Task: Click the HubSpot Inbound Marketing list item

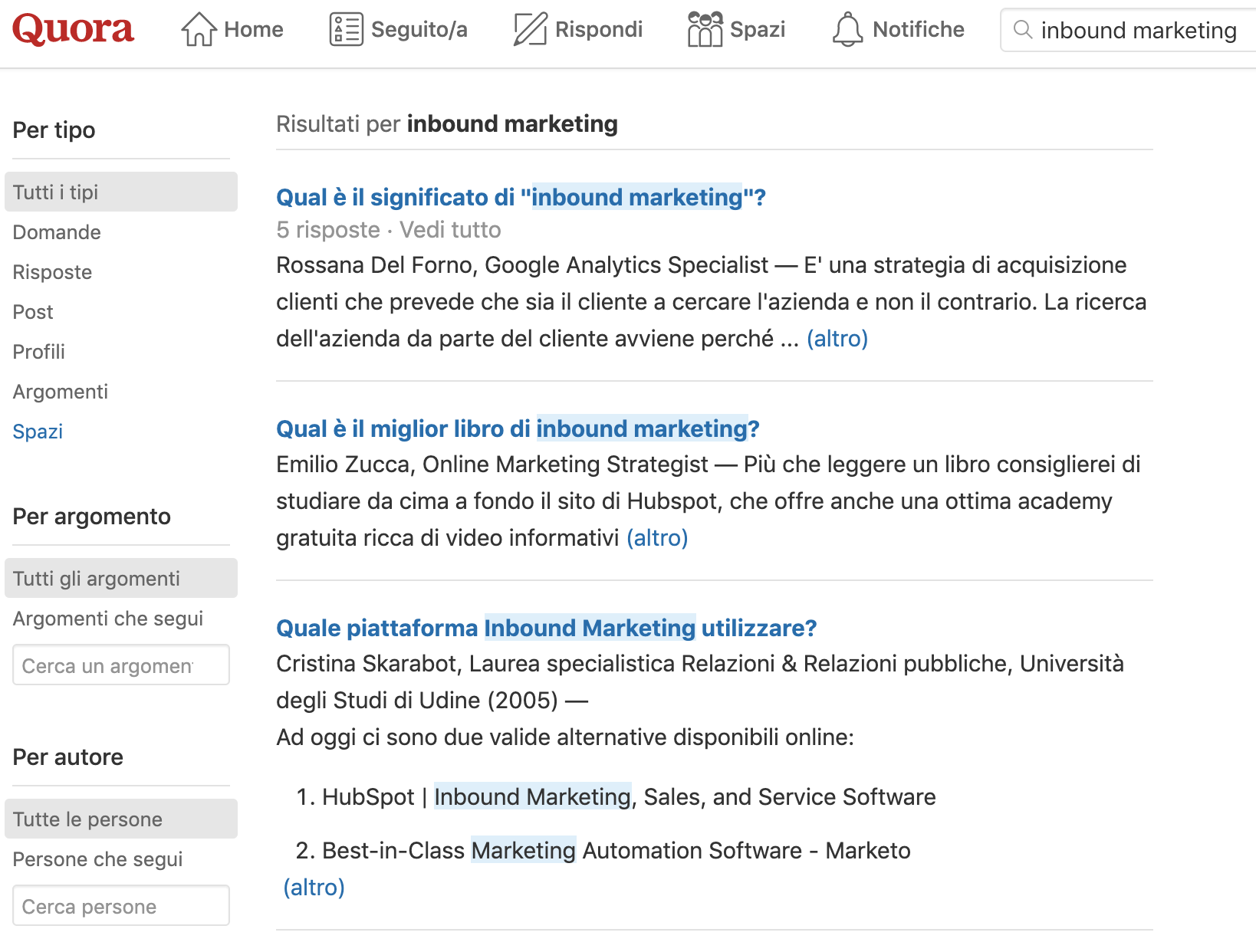Action: pyautogui.click(x=629, y=797)
